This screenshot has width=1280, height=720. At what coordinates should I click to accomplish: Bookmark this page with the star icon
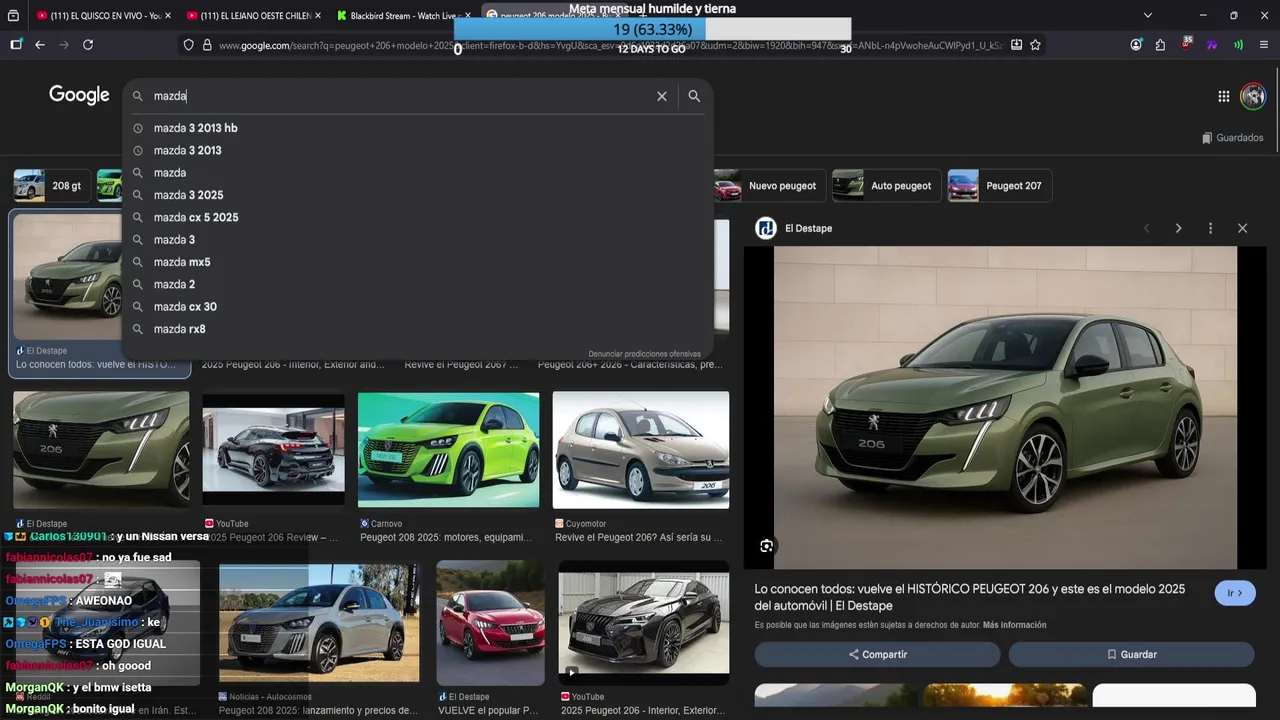[x=1035, y=45]
